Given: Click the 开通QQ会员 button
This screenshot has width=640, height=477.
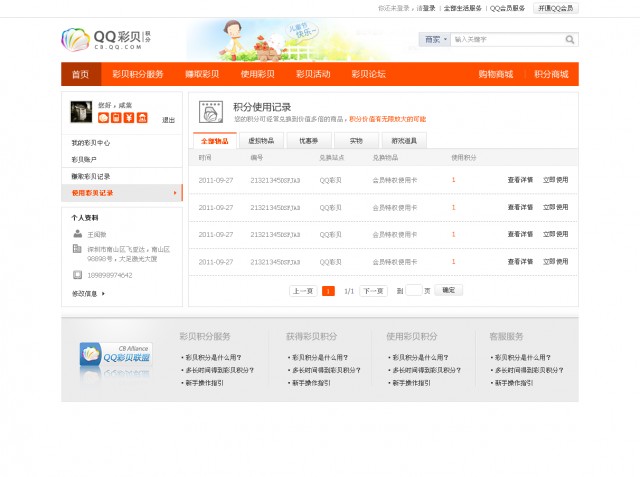Looking at the screenshot, I should (556, 8).
